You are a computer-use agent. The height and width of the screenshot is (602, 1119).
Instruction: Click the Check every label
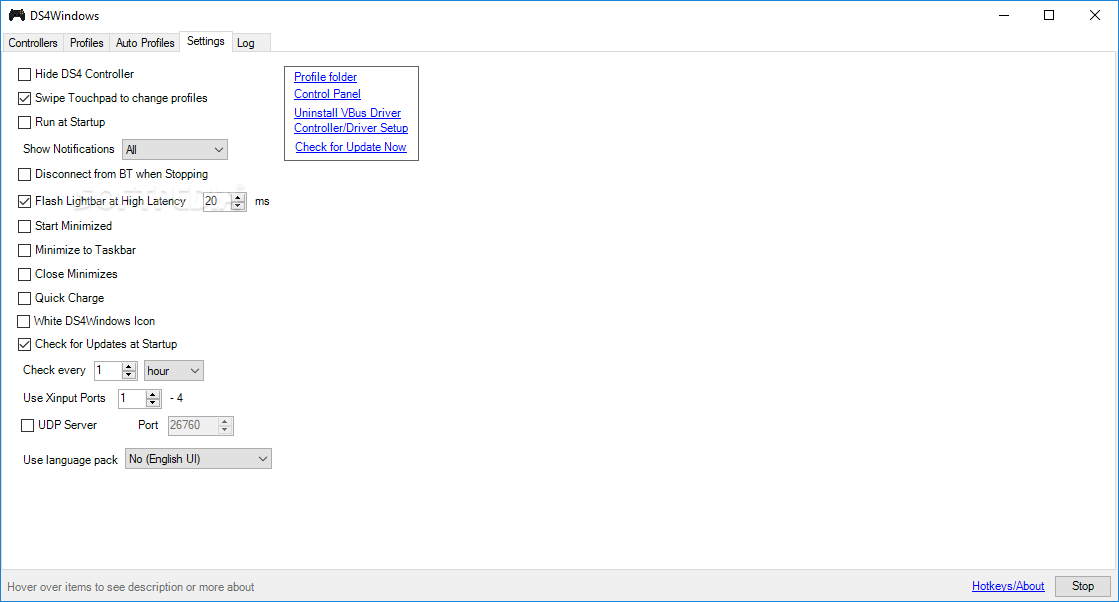[54, 370]
